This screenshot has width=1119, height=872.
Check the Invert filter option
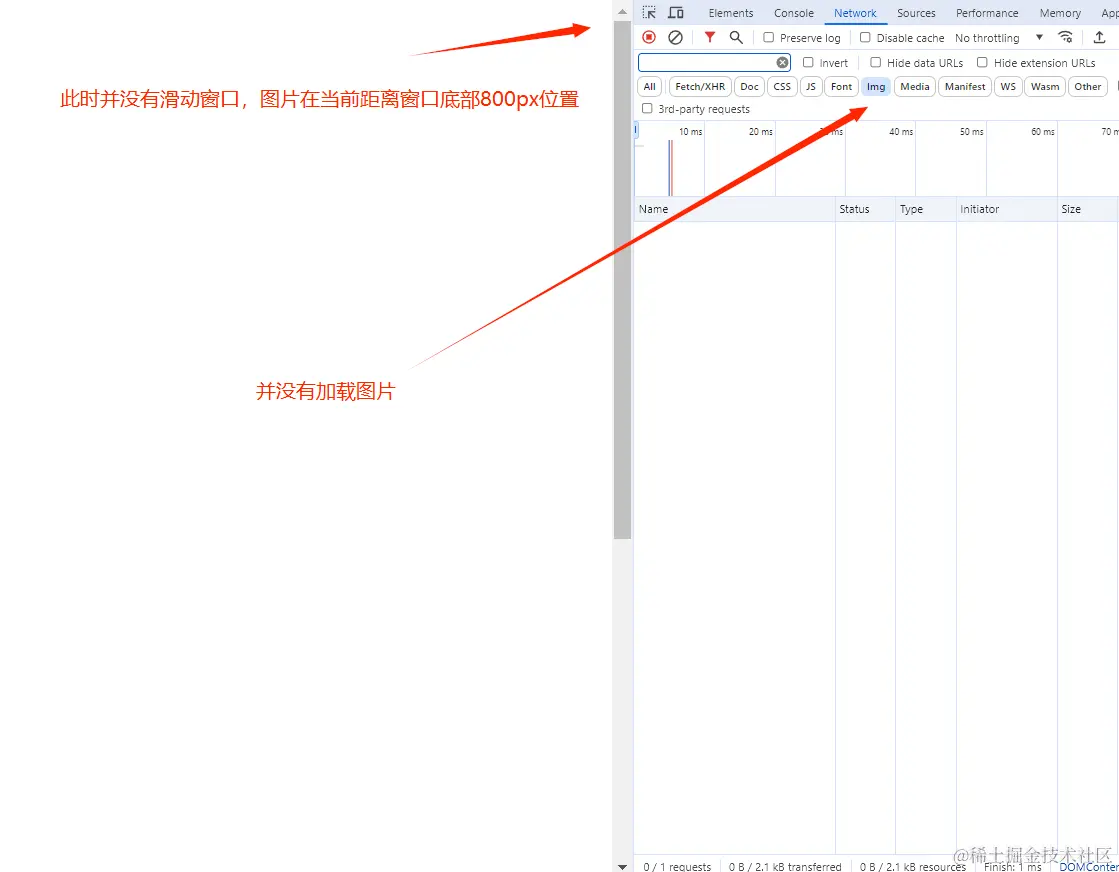pyautogui.click(x=808, y=62)
